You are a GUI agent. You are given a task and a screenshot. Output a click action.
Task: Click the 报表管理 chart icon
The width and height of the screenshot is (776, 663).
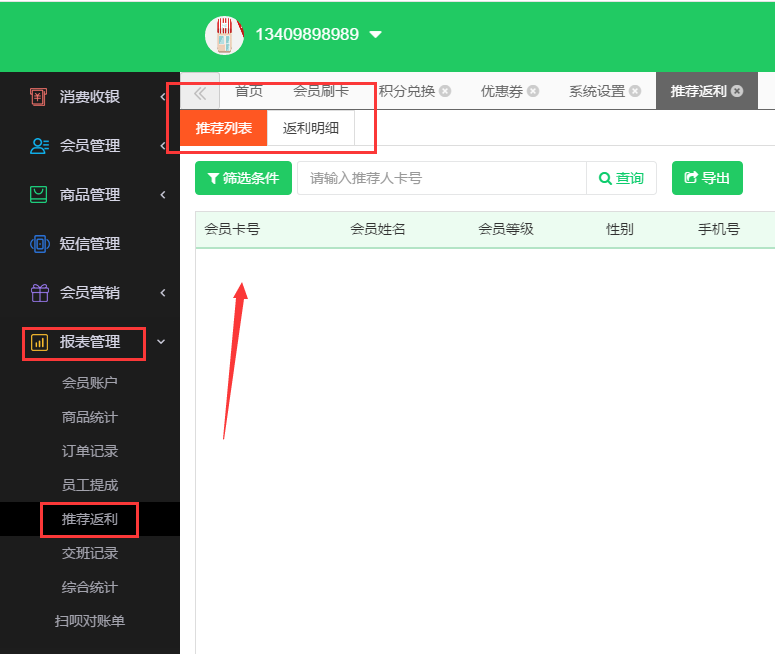pos(40,342)
